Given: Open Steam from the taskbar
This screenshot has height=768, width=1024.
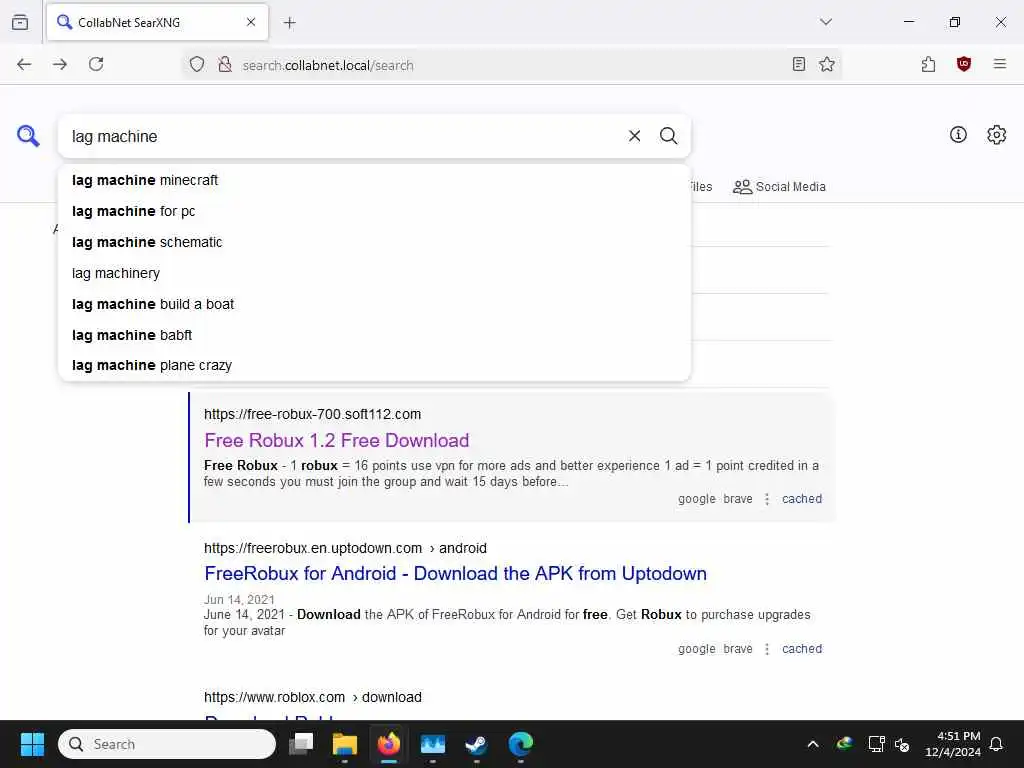Looking at the screenshot, I should pos(476,744).
